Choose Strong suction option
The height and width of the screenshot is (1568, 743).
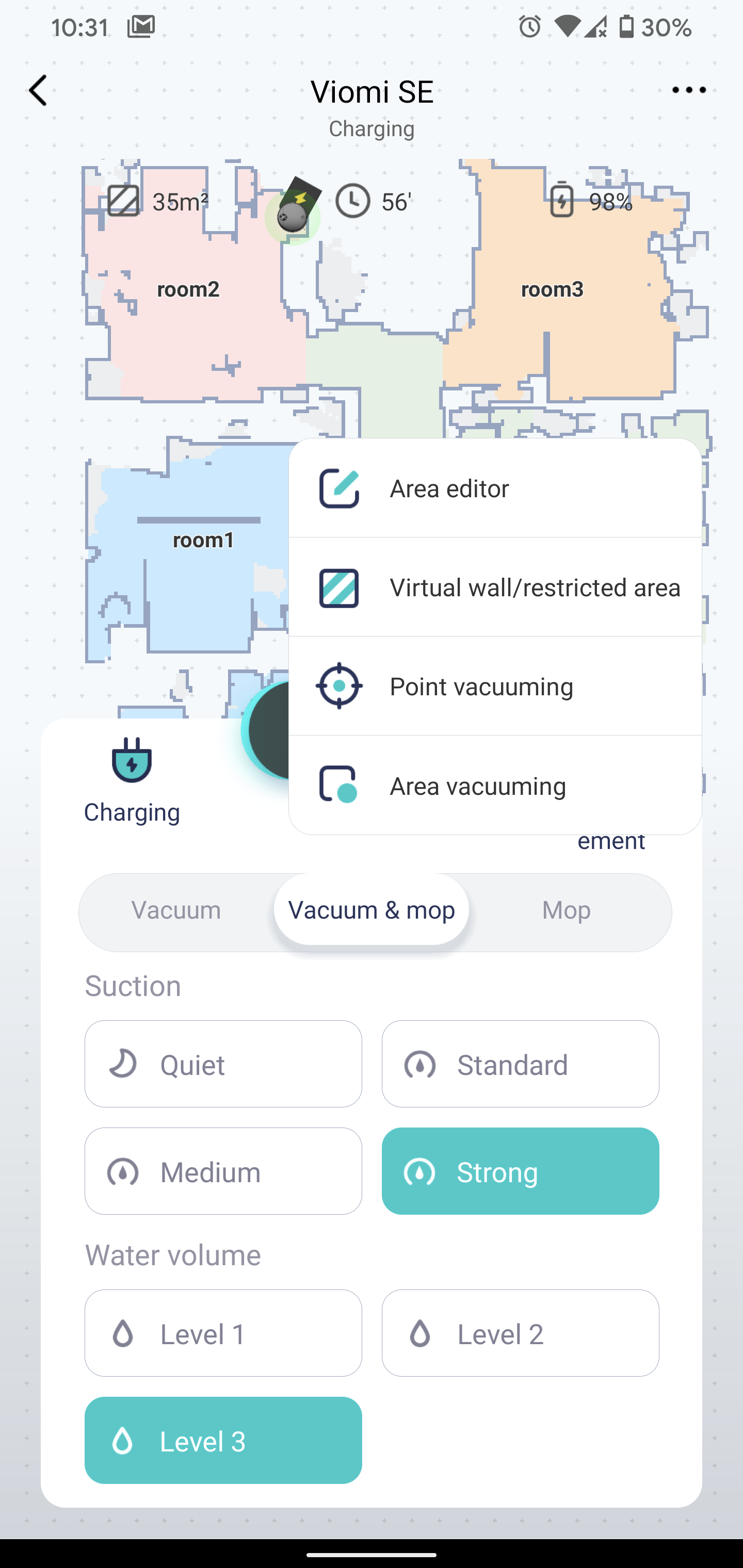pos(520,1171)
